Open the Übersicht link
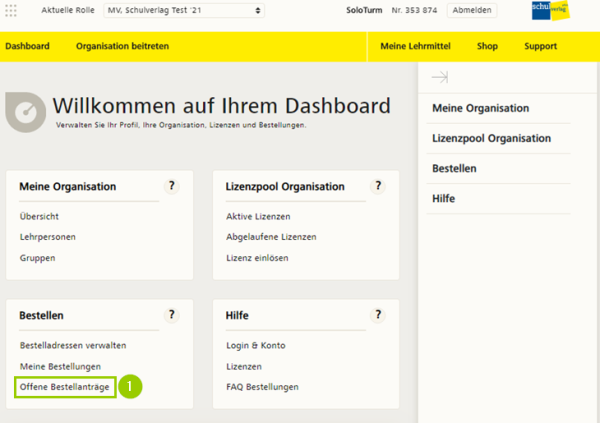This screenshot has width=600, height=423. tap(39, 216)
